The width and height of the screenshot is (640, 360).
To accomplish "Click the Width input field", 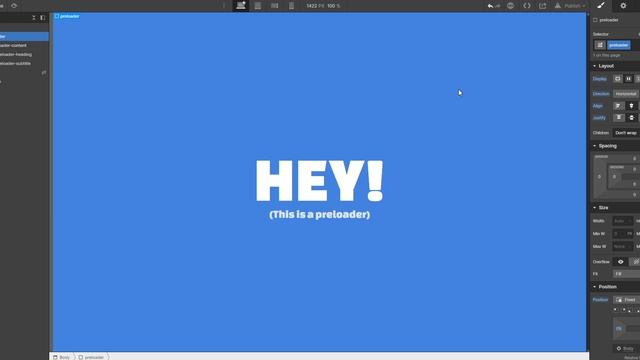I will click(x=622, y=221).
